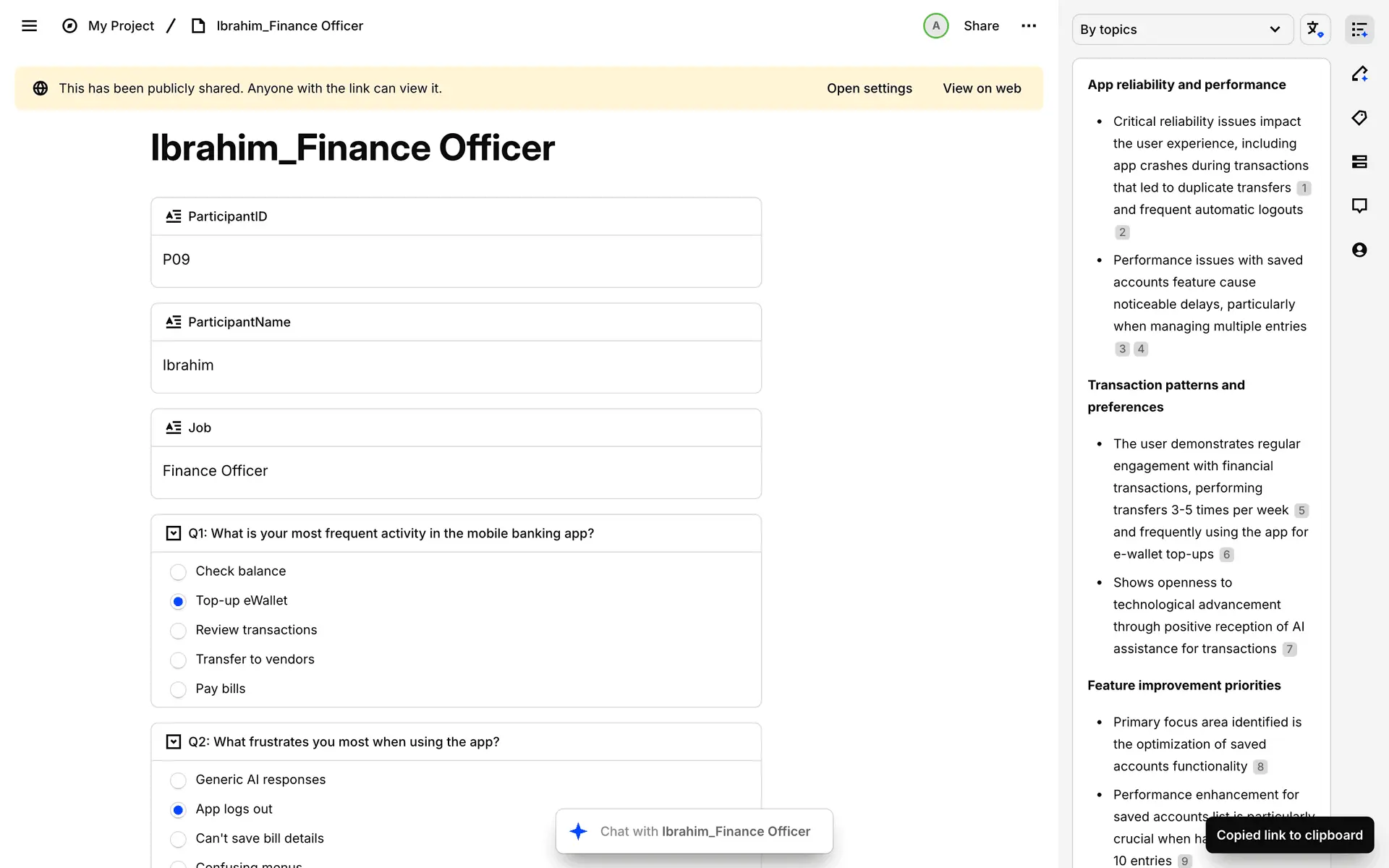
Task: Click the Open settings link in the banner
Action: [x=869, y=88]
